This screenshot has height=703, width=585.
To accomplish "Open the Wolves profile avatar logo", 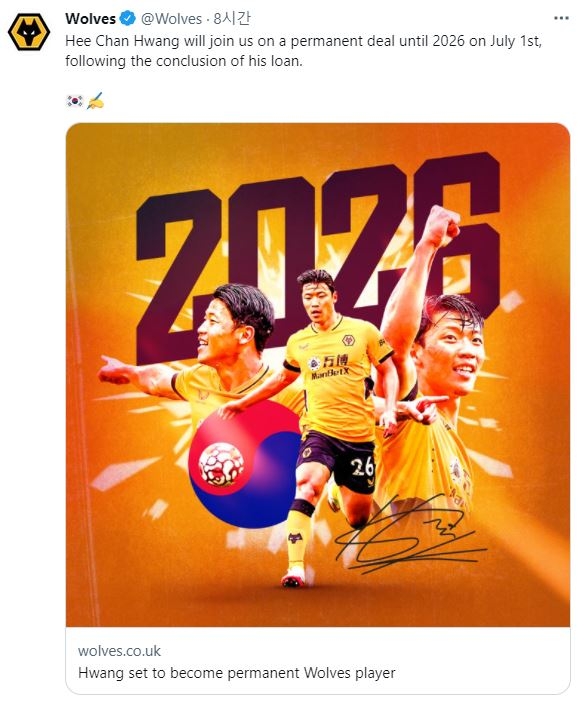I will click(x=29, y=32).
